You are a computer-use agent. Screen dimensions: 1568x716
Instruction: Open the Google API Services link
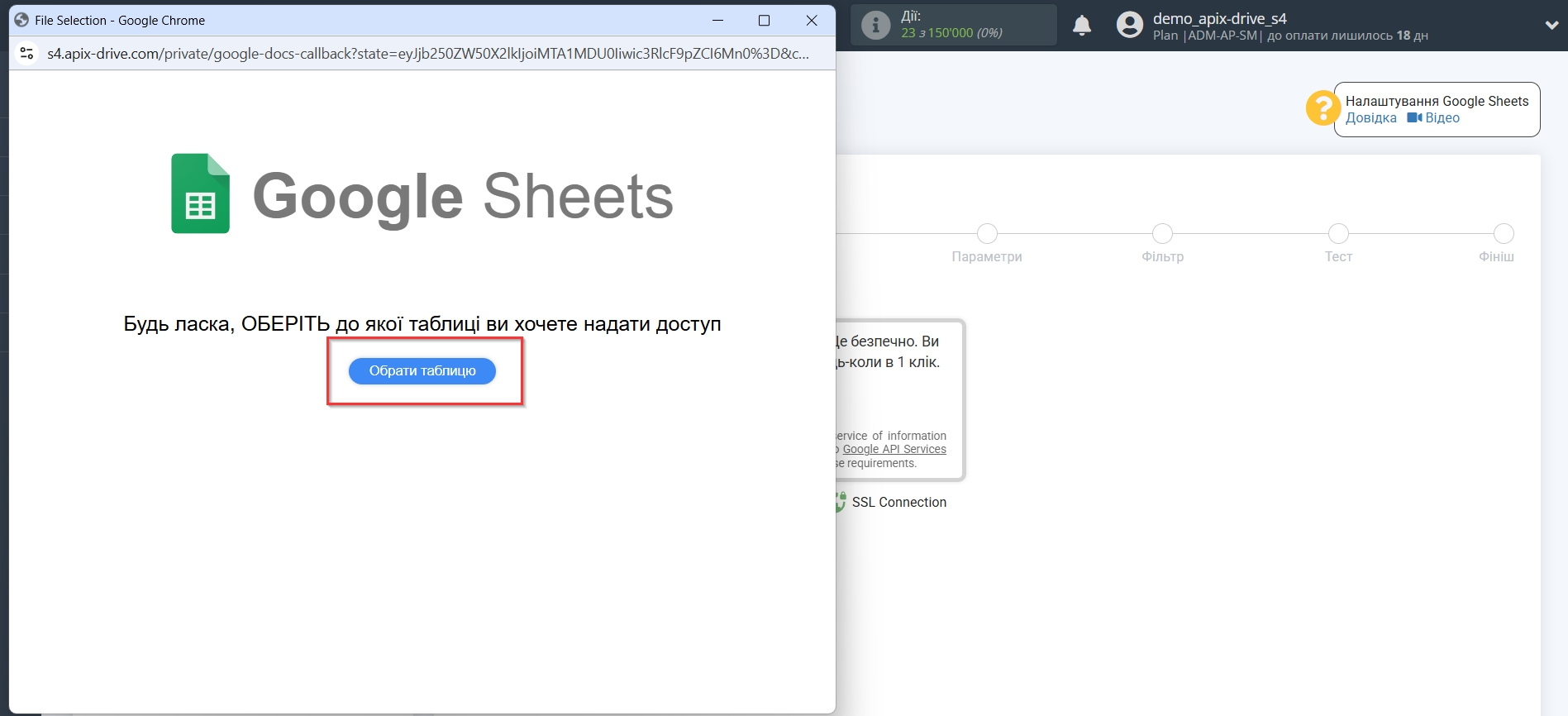tap(894, 449)
